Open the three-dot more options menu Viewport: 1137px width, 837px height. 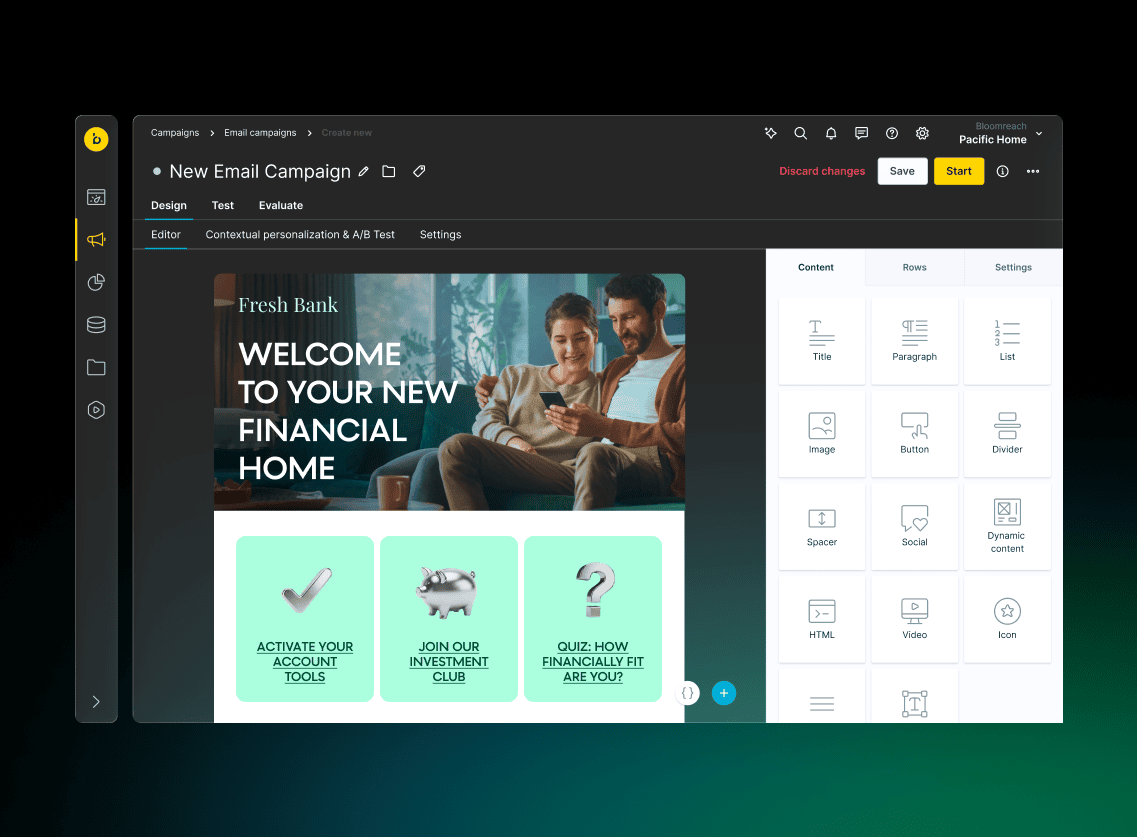(x=1033, y=171)
